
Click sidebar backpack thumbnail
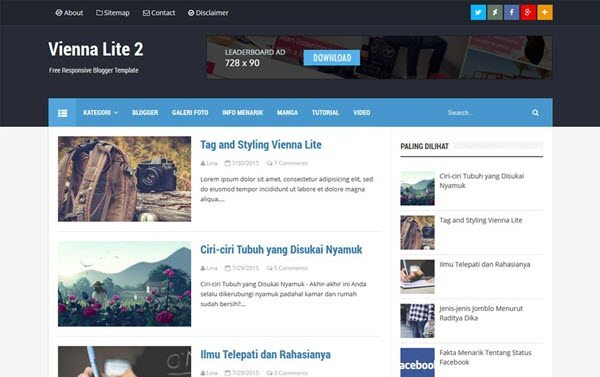point(417,232)
